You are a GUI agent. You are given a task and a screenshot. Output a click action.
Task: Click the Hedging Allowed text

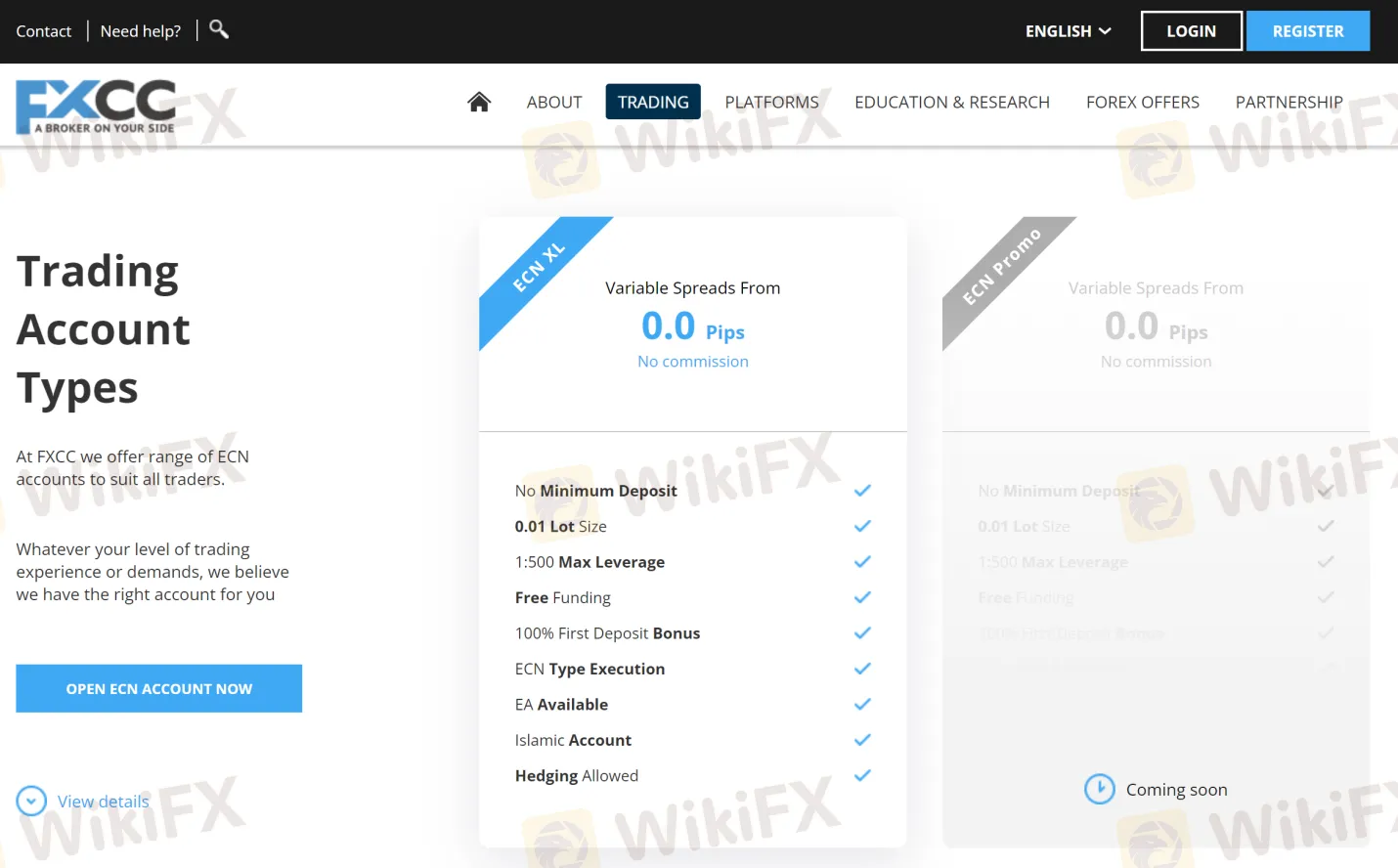(577, 776)
